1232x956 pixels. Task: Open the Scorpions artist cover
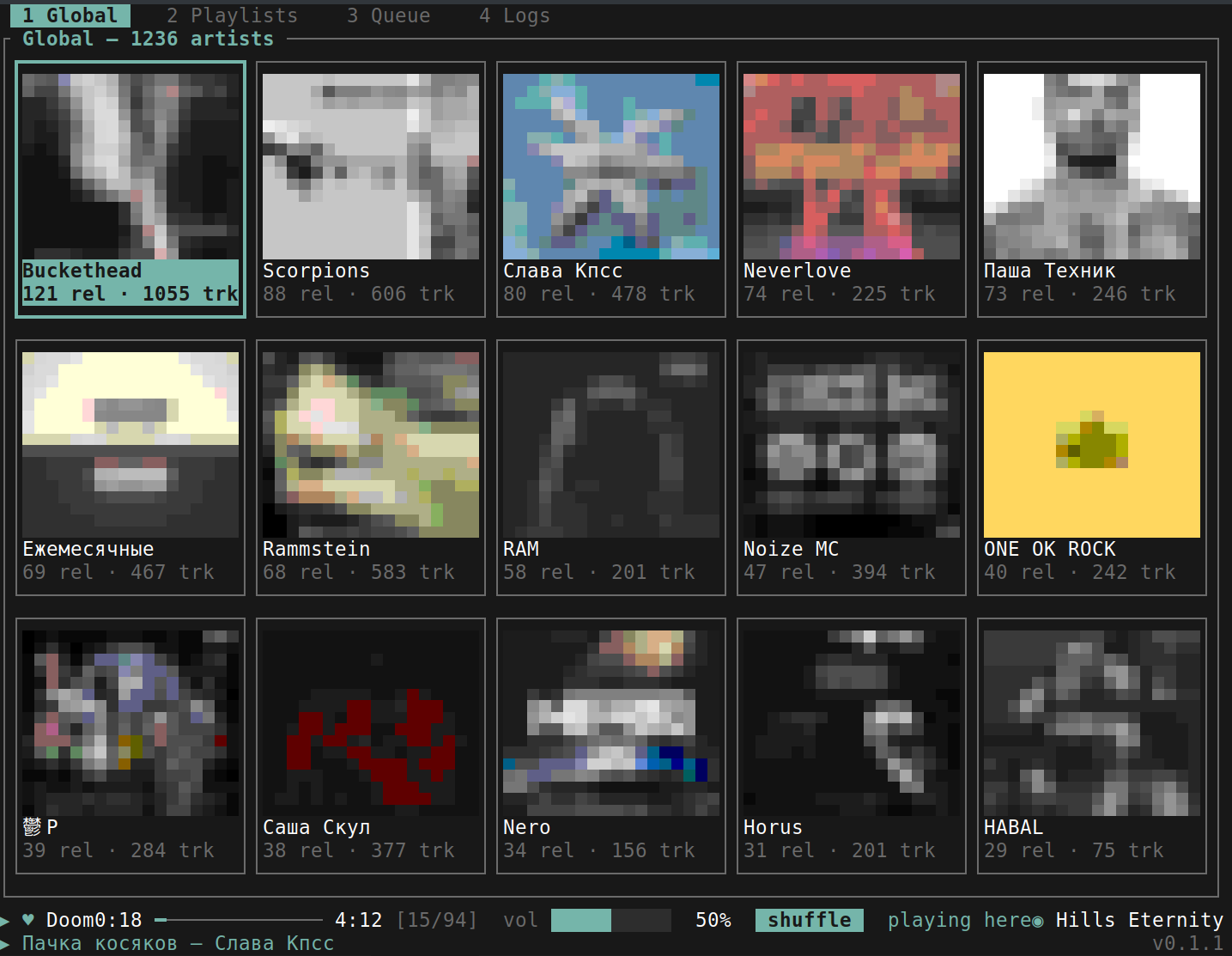coord(371,167)
